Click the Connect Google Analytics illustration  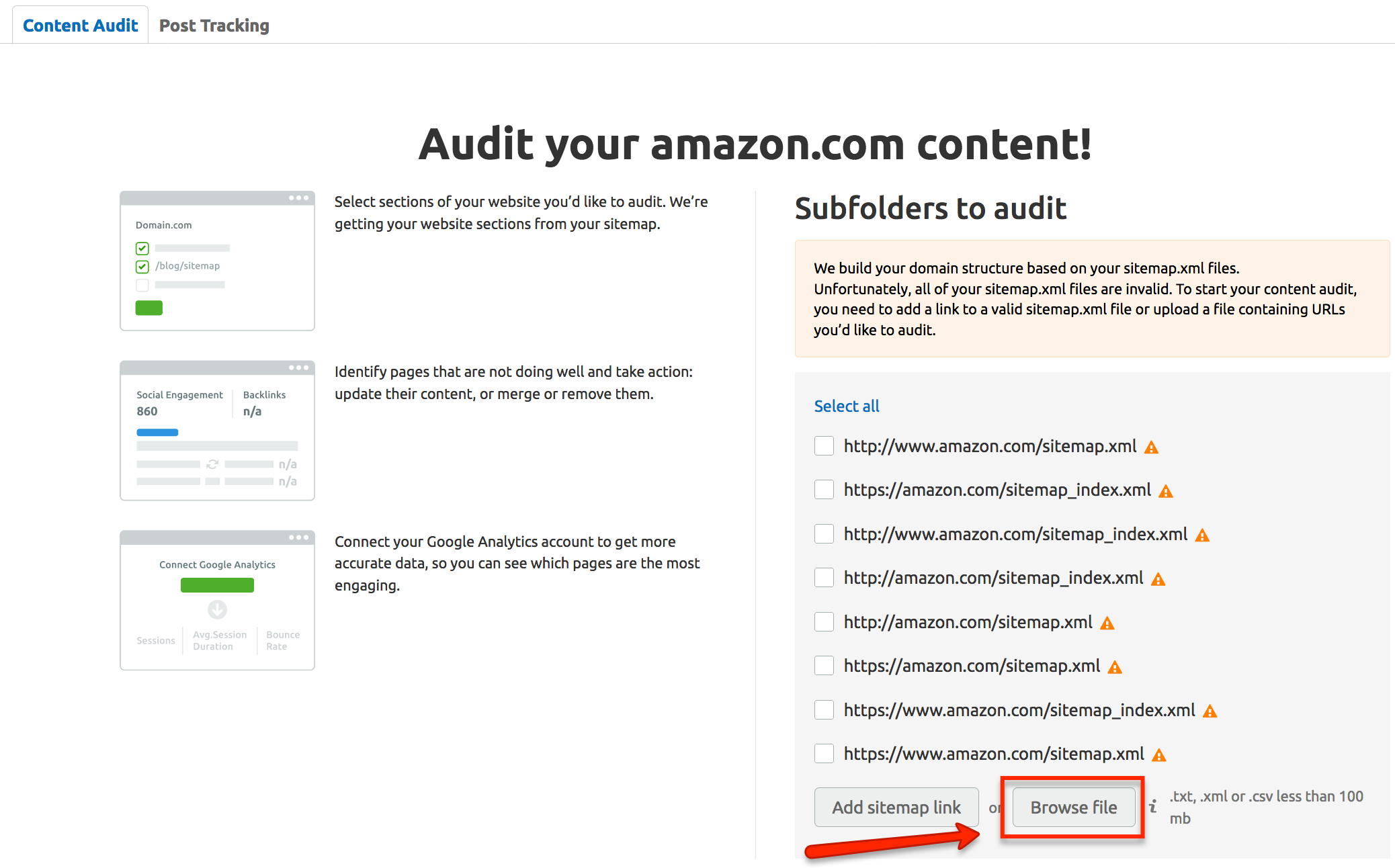point(217,601)
